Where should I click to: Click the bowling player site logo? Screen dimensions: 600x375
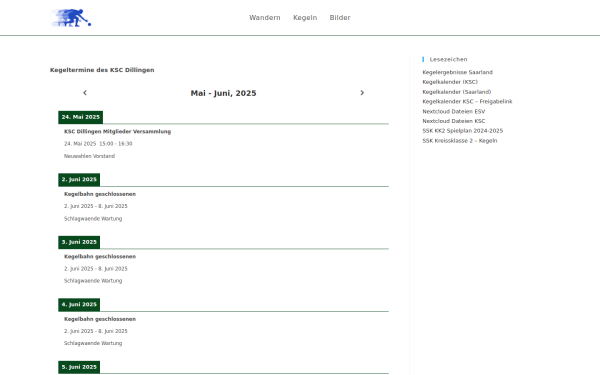coord(71,18)
